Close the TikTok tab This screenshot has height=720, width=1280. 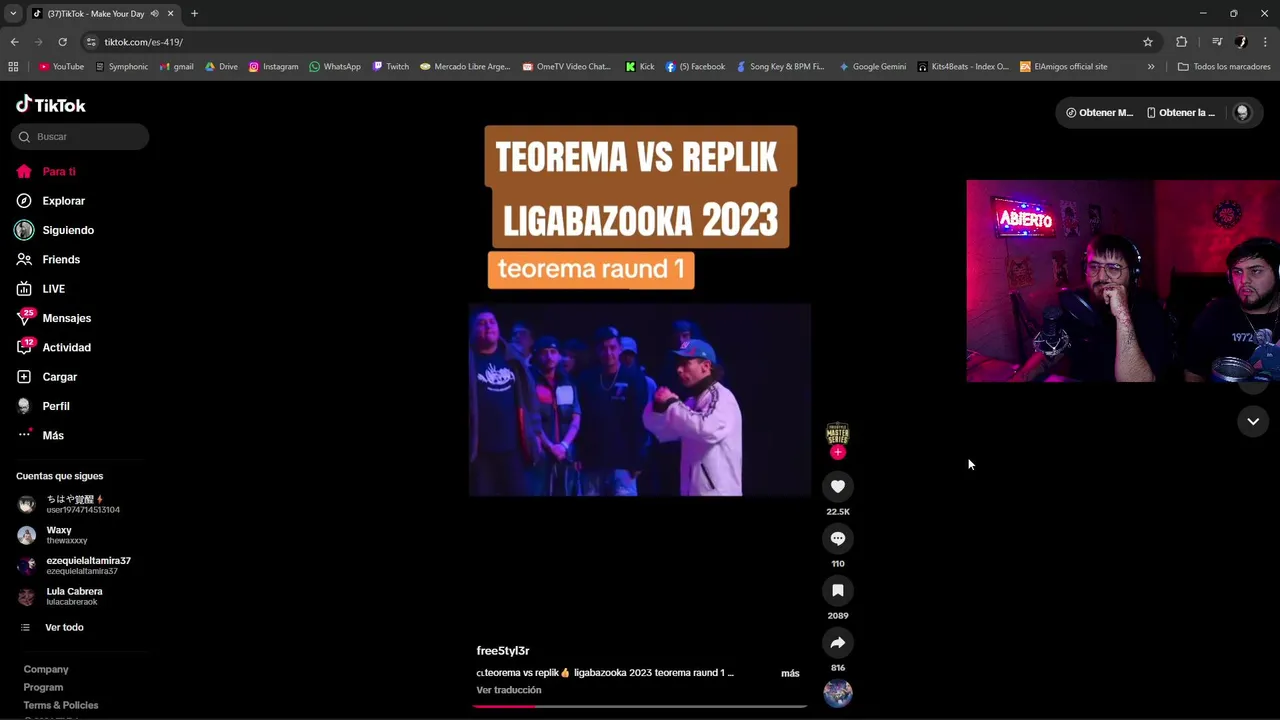170,14
